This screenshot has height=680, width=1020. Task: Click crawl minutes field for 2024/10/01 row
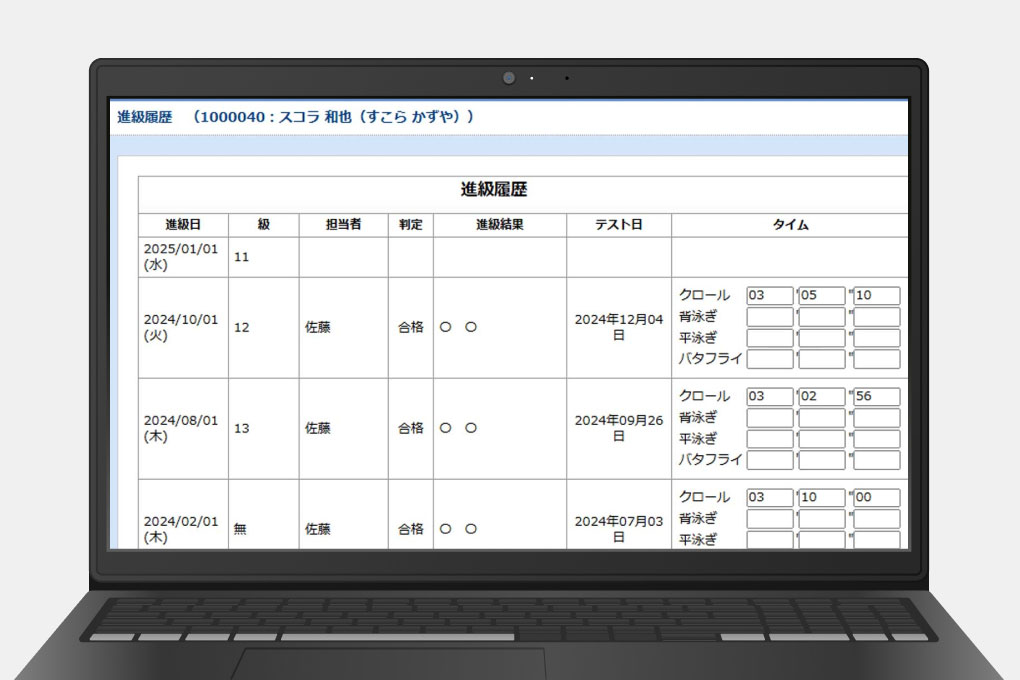(770, 295)
